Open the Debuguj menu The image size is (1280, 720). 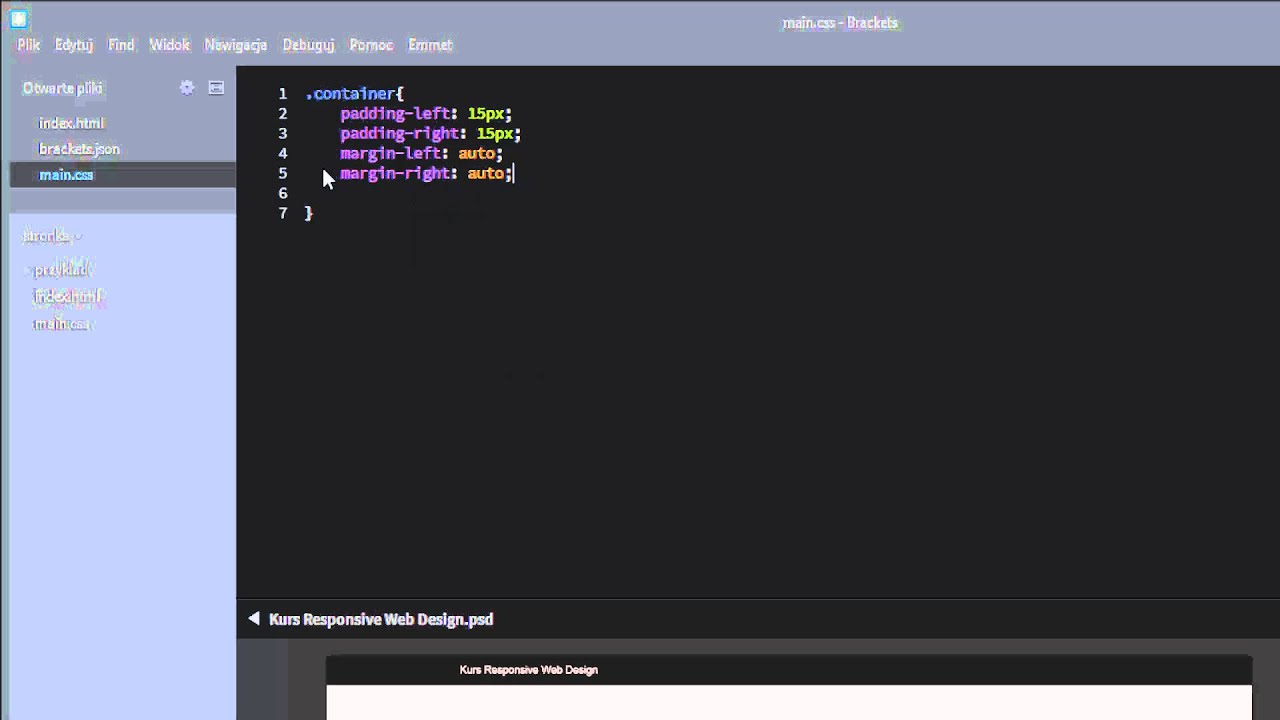[x=308, y=45]
